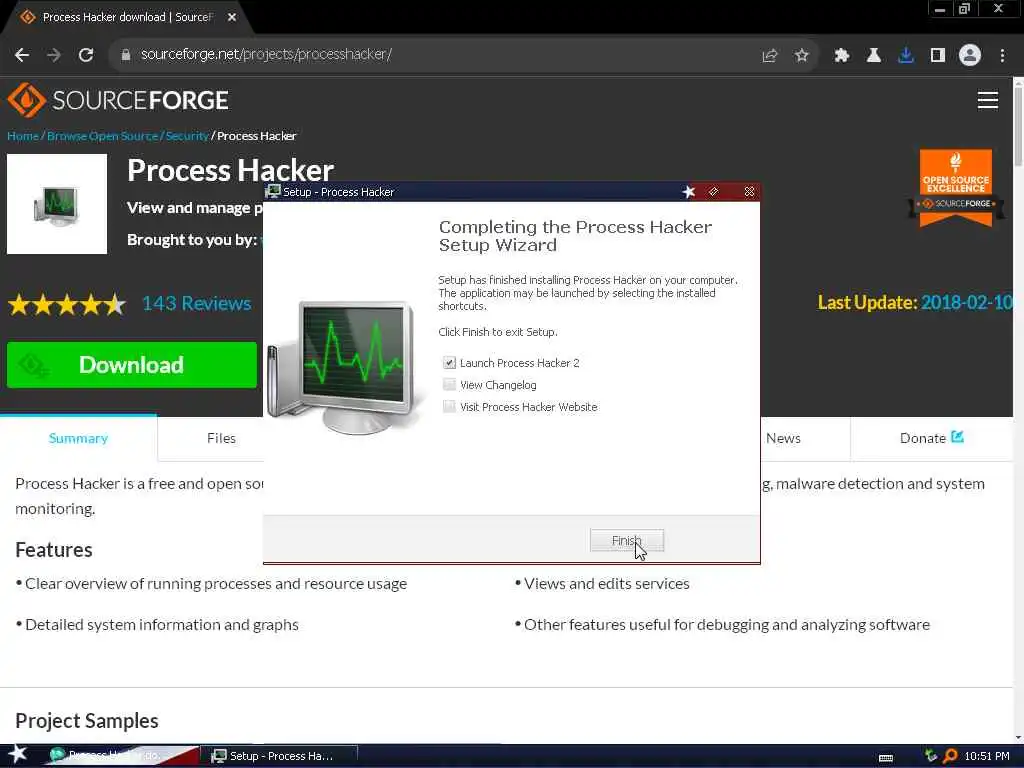Restore down the browser window
The width and height of the screenshot is (1024, 768).
964,9
